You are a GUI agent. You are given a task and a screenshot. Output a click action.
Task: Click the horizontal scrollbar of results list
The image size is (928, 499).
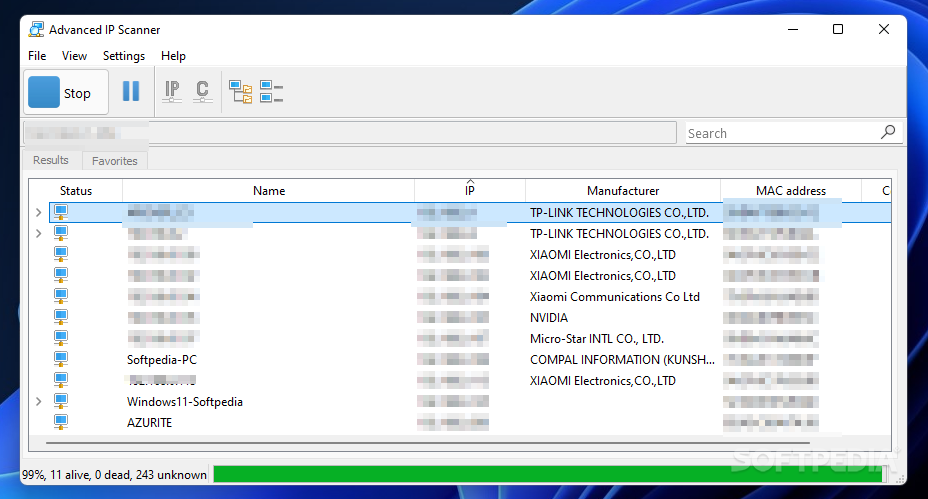point(427,442)
